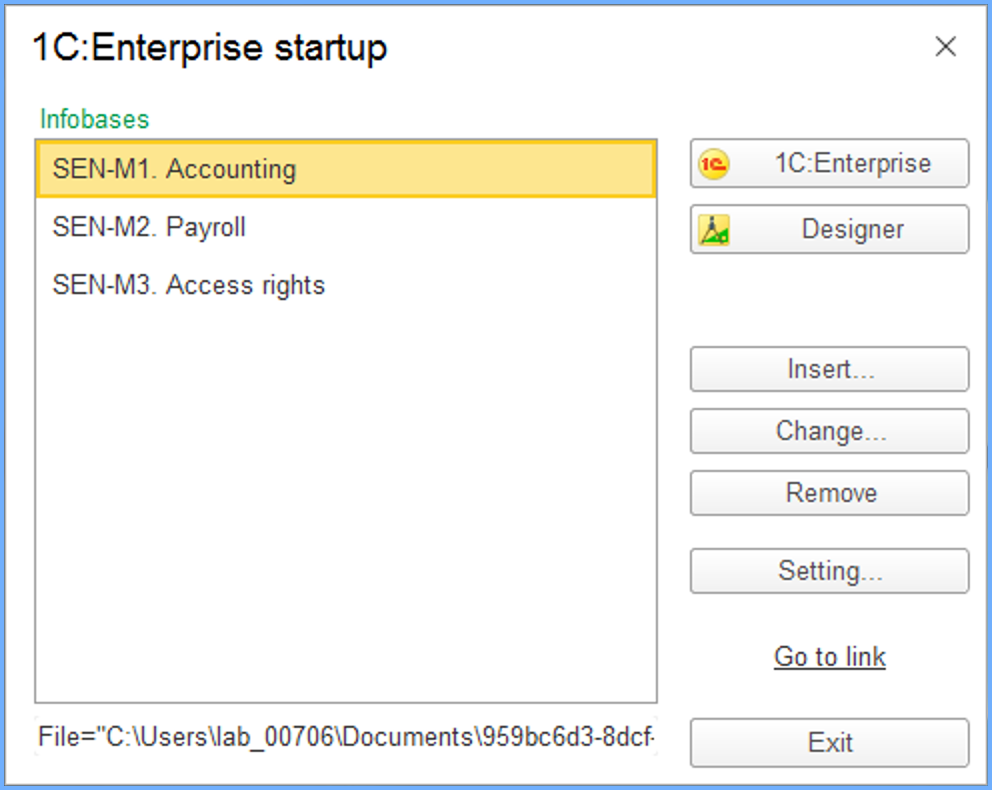Click blank area between Setting and Go to link
The width and height of the screenshot is (992, 790).
(x=829, y=615)
